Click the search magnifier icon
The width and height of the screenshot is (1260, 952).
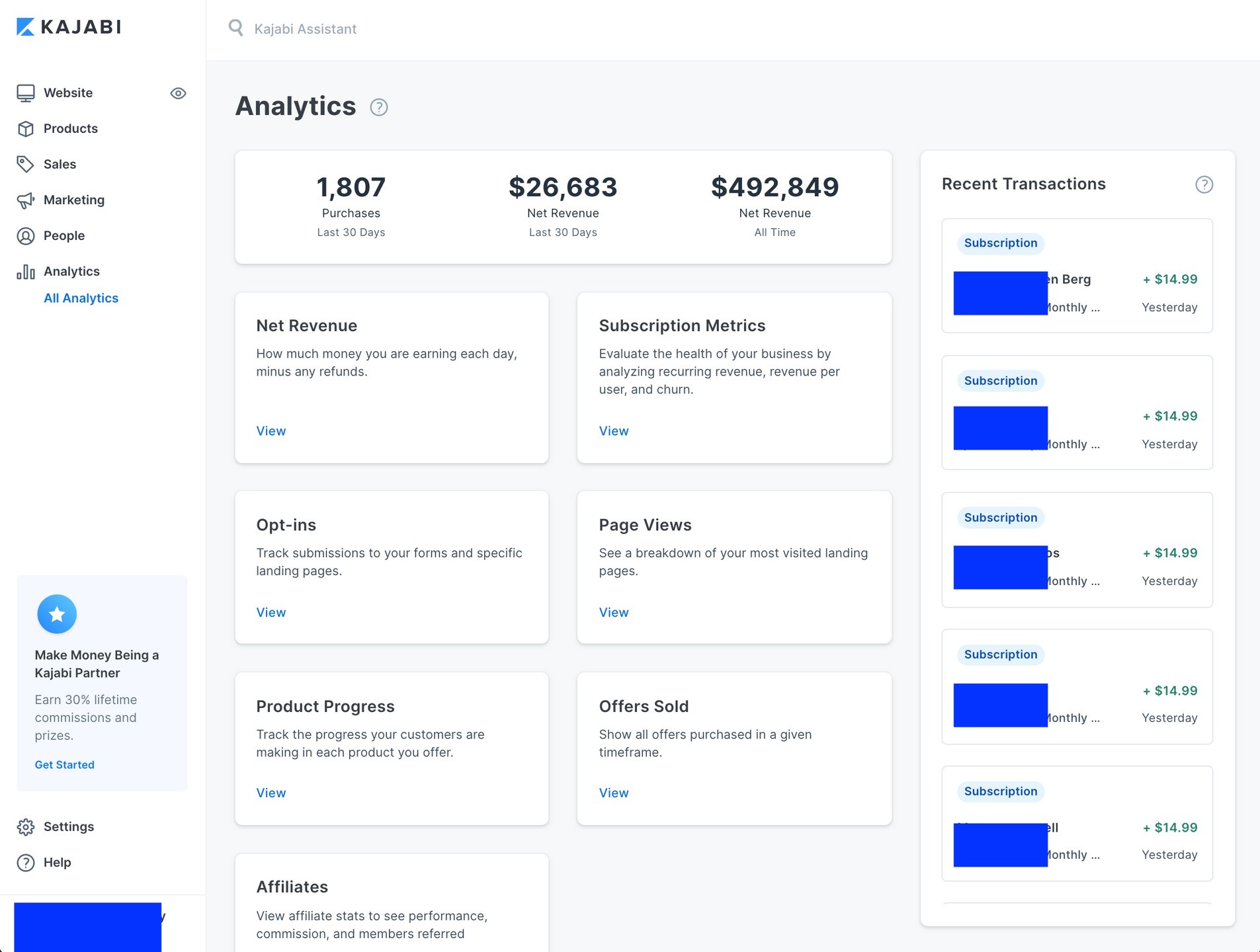pos(235,28)
